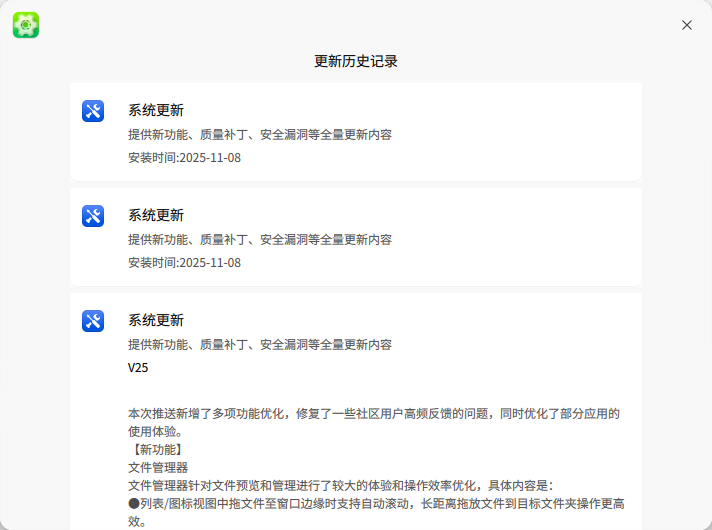The image size is (712, 530).
Task: Click the 系统更新 title above V25
Action: tap(156, 320)
